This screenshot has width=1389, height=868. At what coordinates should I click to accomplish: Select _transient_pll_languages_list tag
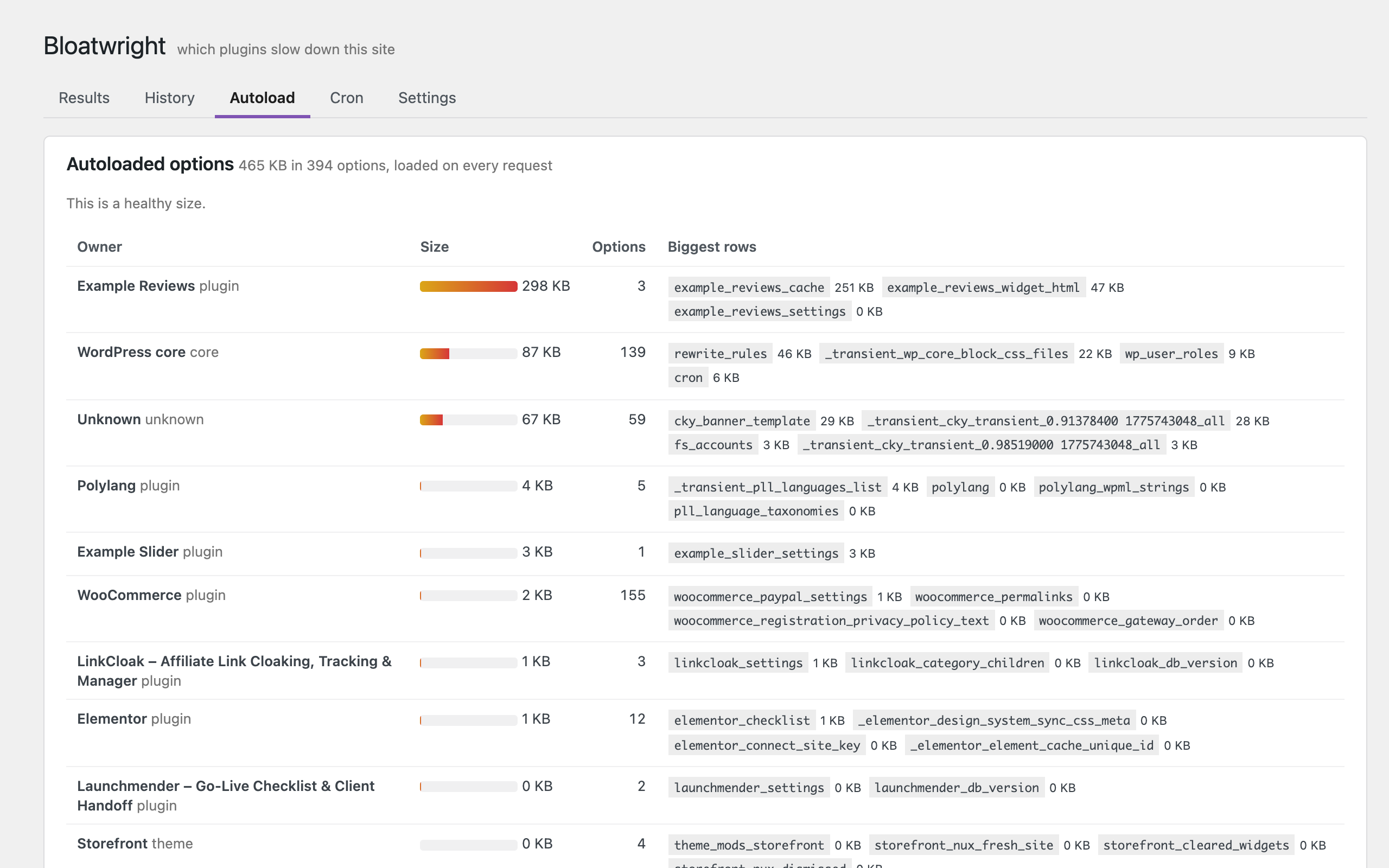pyautogui.click(x=778, y=487)
